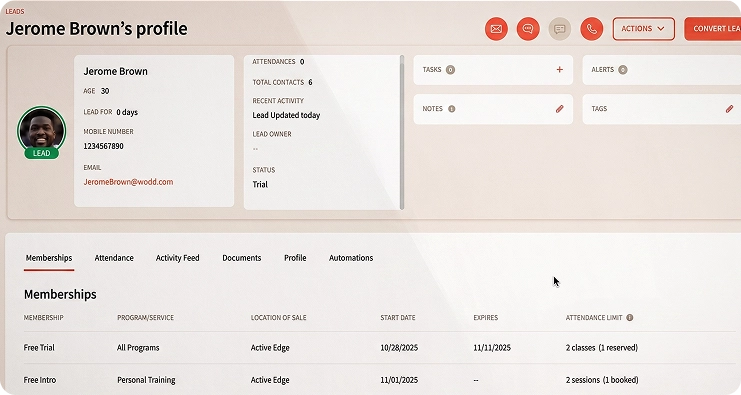Screen dimensions: 741x395
Task: Click Jerome Brown's profile photo
Action: click(42, 129)
